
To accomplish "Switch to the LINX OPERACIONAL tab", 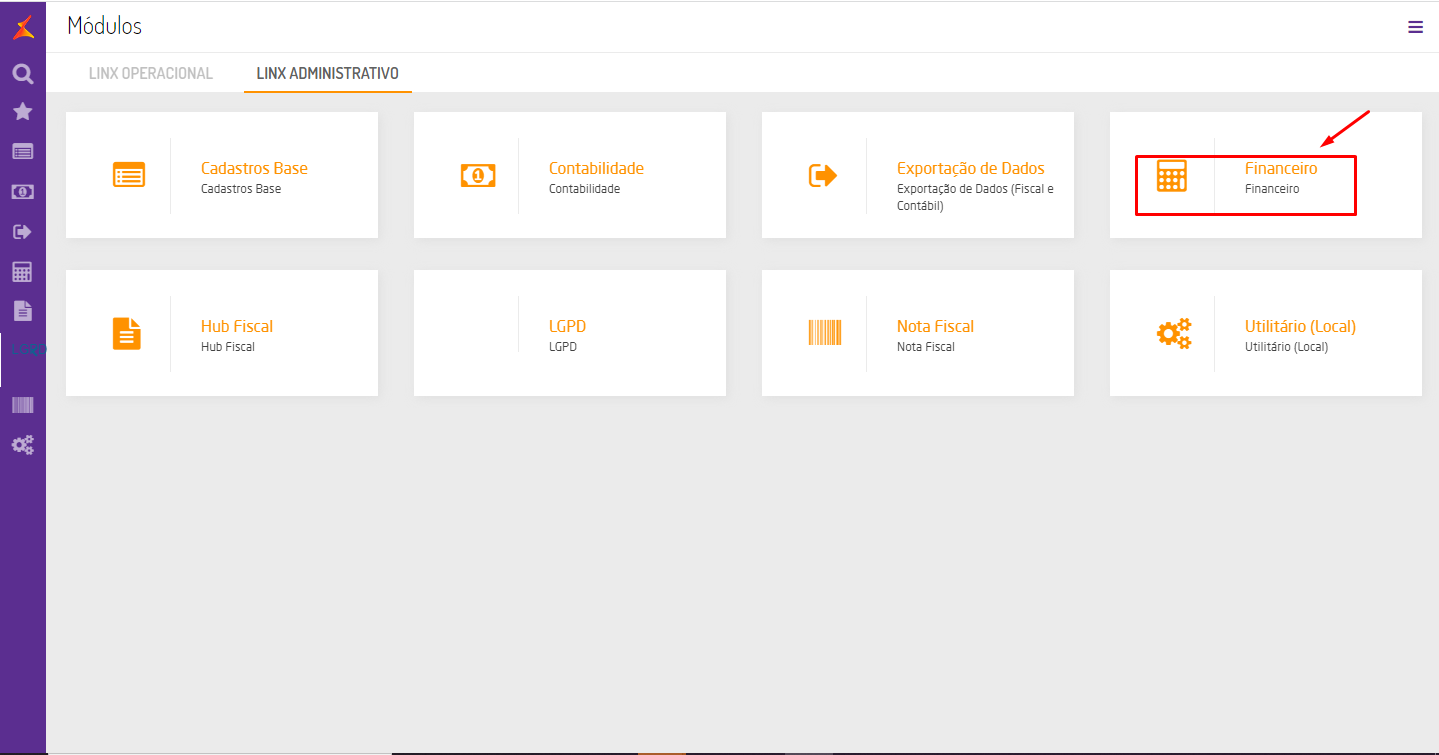I will coord(151,73).
